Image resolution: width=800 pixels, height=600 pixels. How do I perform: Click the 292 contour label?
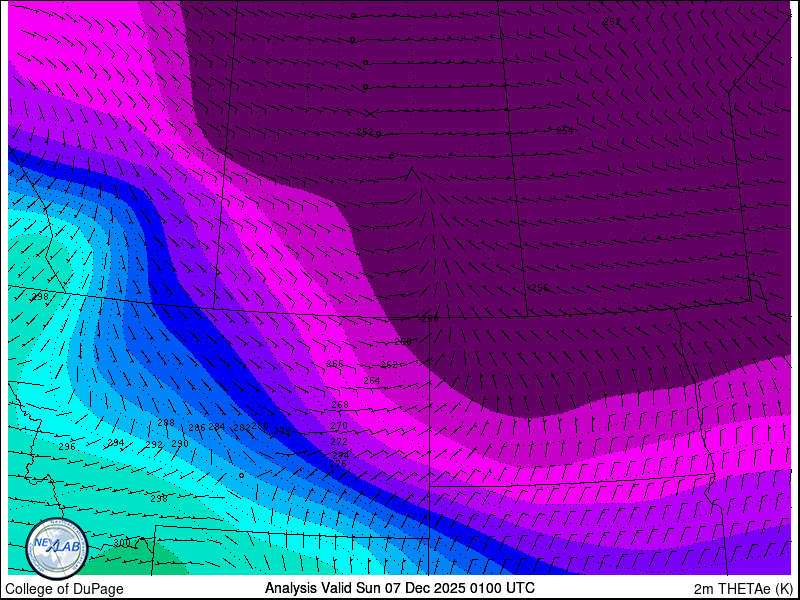154,444
